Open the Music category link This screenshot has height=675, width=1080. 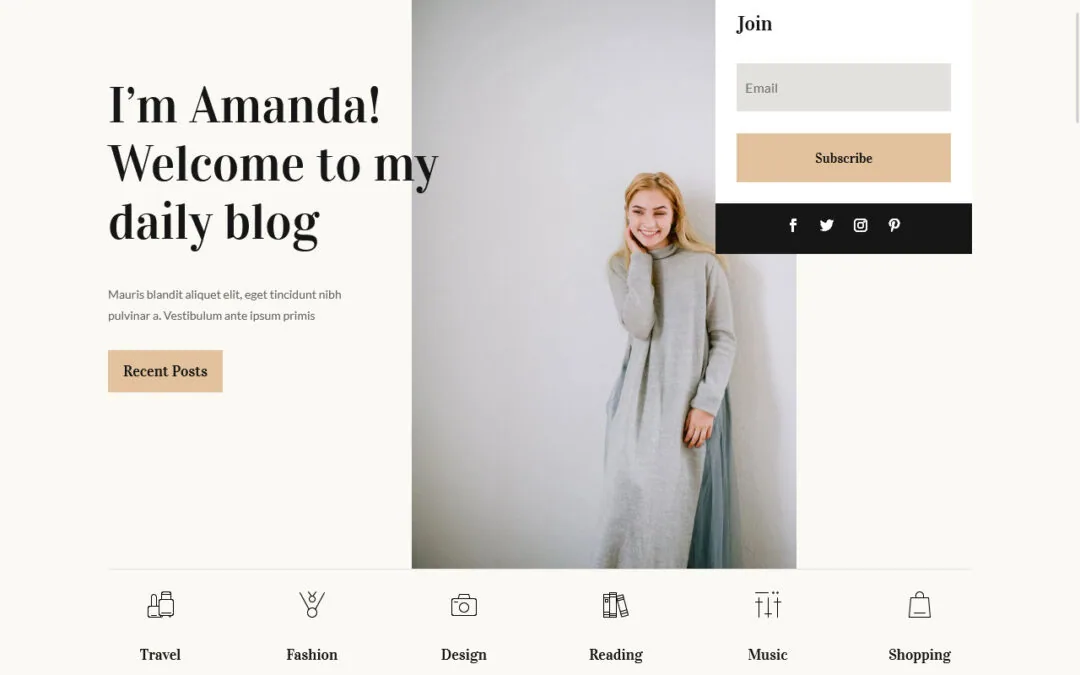pos(767,654)
